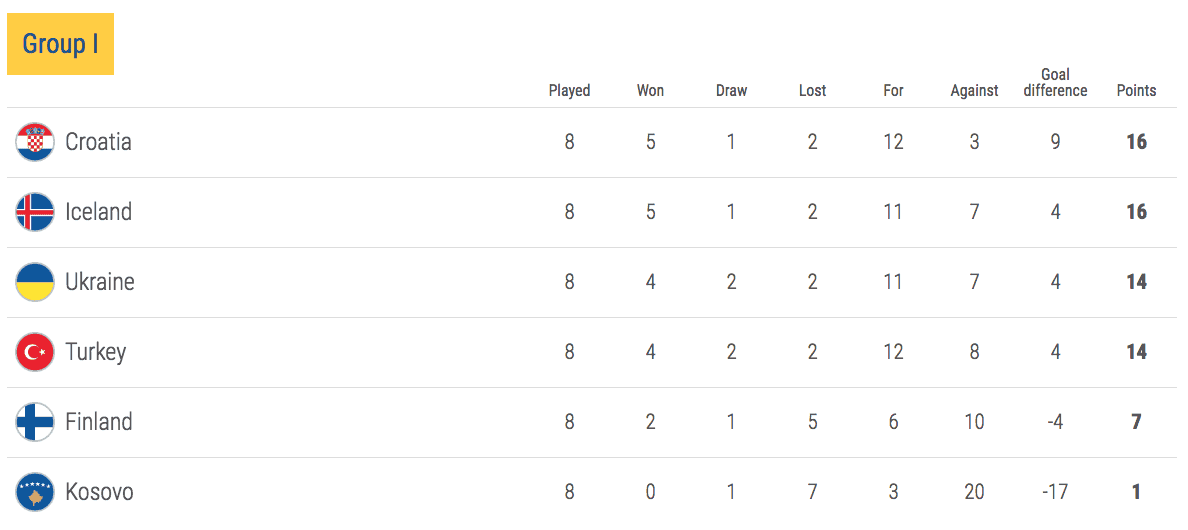Click the Finland flag icon
Screen dimensions: 1188x530
coord(35,422)
